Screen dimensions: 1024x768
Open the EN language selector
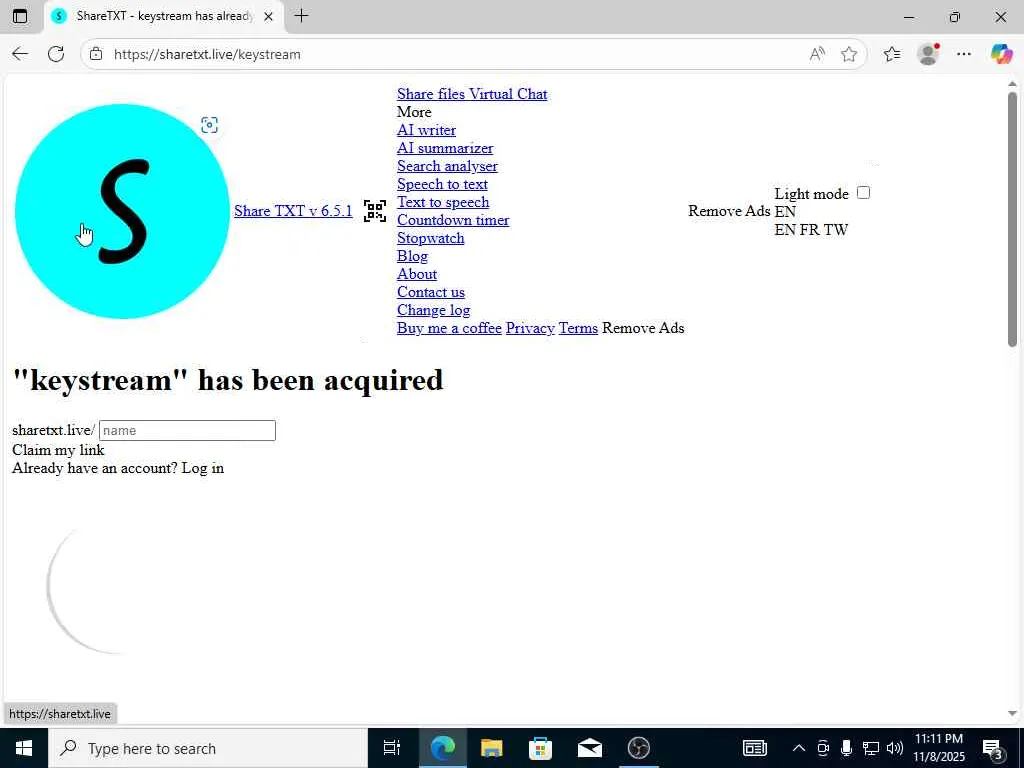coord(785,211)
